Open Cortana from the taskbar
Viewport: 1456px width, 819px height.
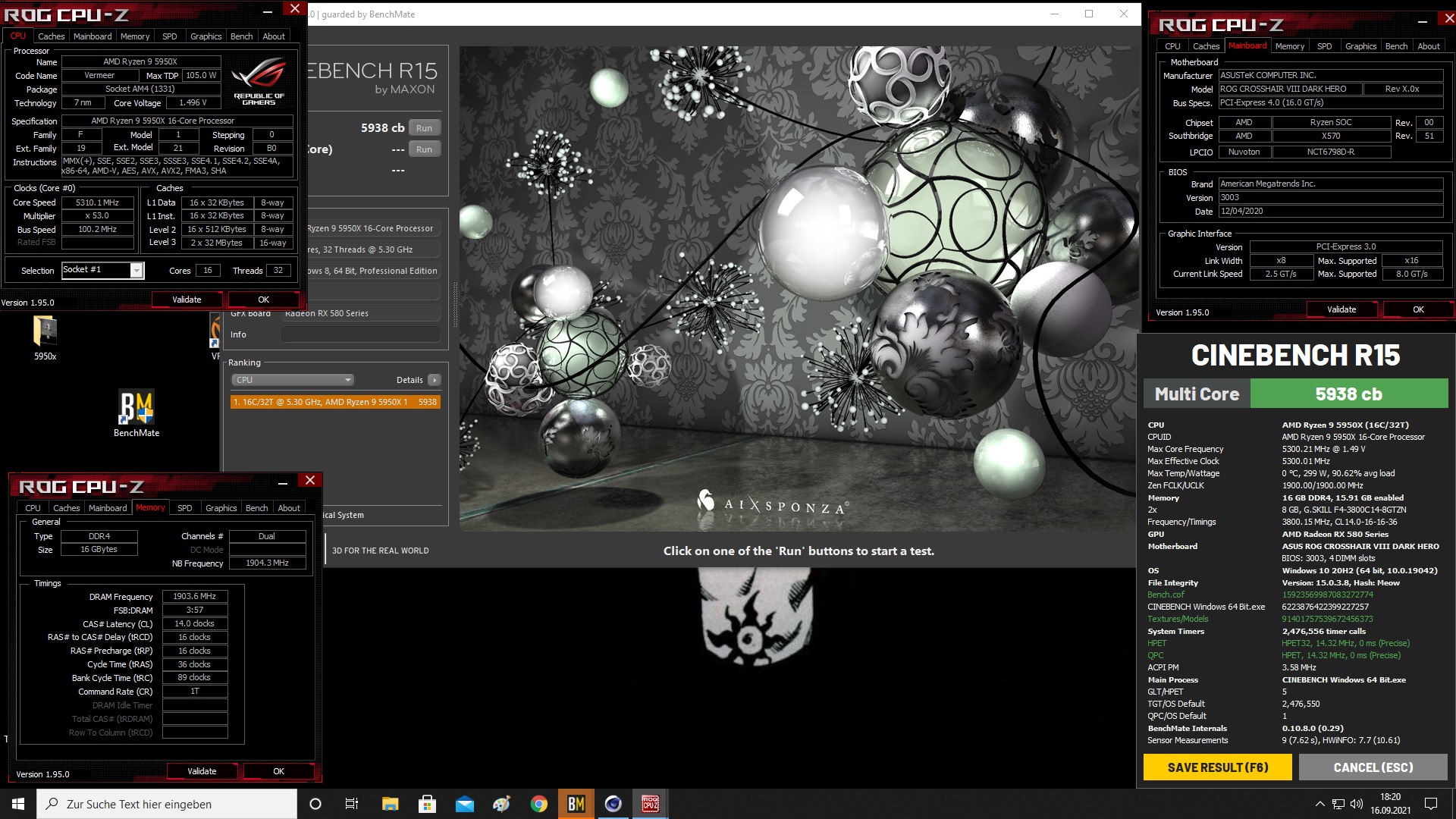pos(315,804)
